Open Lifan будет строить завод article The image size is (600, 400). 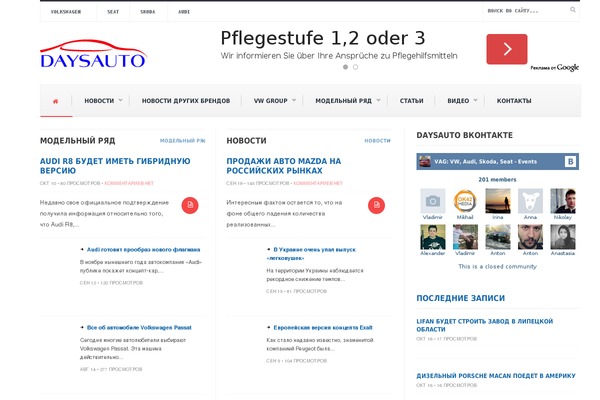pyautogui.click(x=484, y=325)
